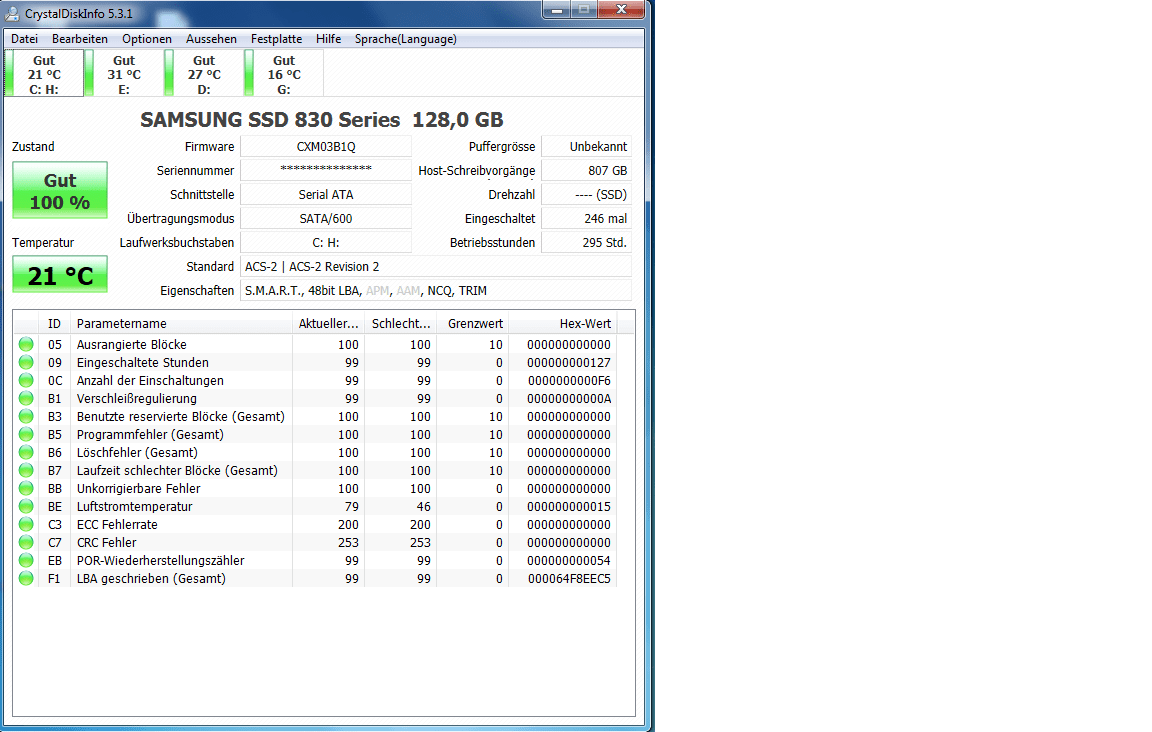Open the Datei menu

point(24,39)
